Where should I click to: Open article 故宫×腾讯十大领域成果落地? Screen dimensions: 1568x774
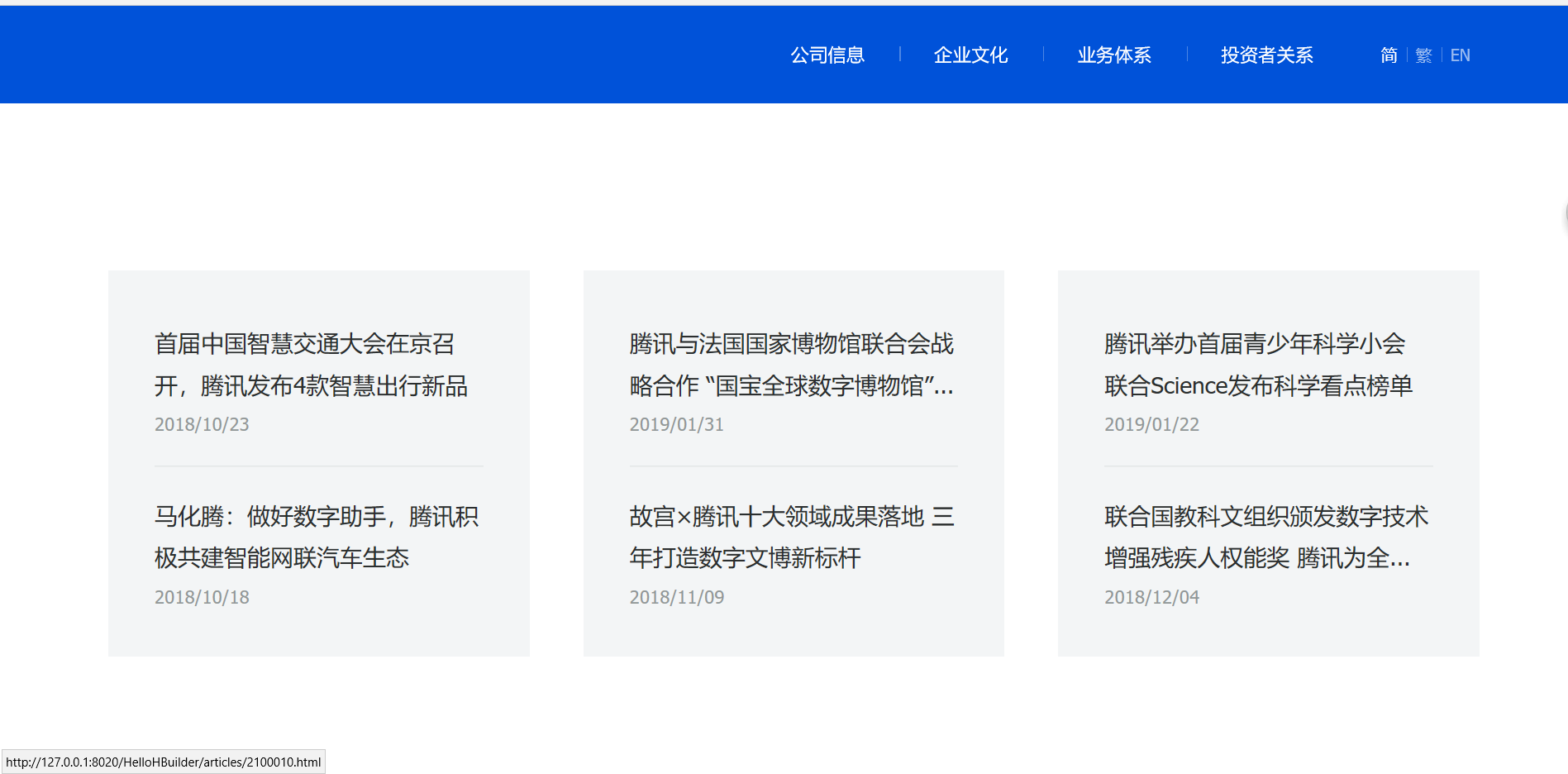(x=792, y=537)
